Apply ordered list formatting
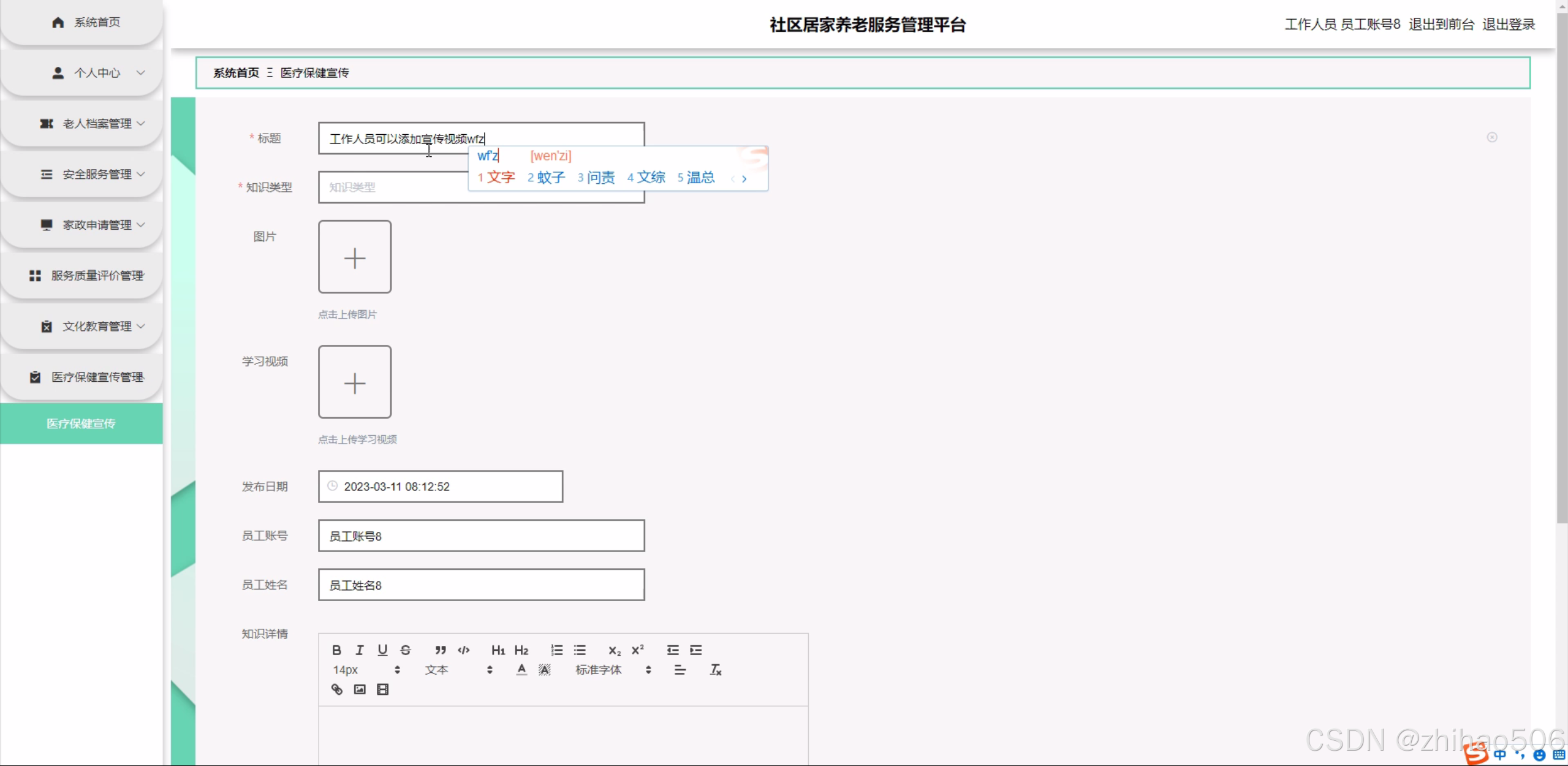Image resolution: width=1568 pixels, height=766 pixels. tap(556, 650)
